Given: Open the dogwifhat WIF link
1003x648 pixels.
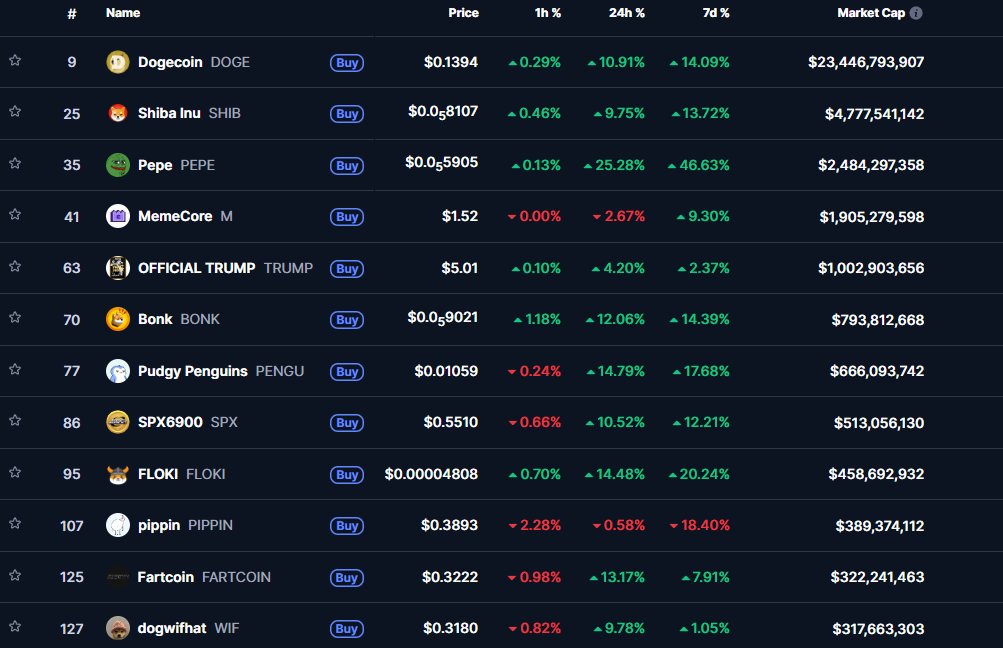Looking at the screenshot, I should (188, 628).
